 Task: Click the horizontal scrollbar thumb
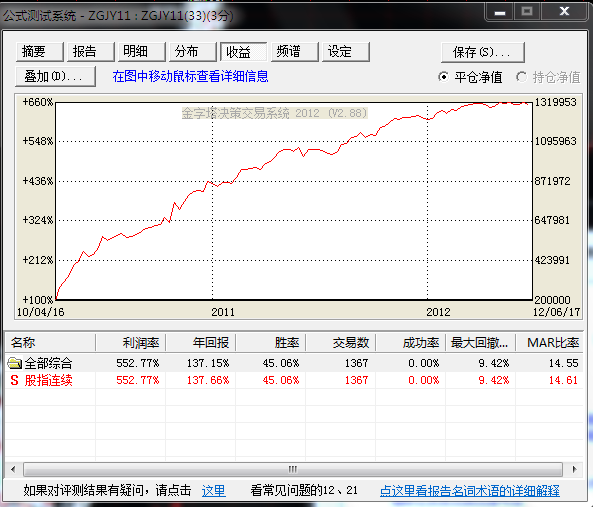[293, 470]
